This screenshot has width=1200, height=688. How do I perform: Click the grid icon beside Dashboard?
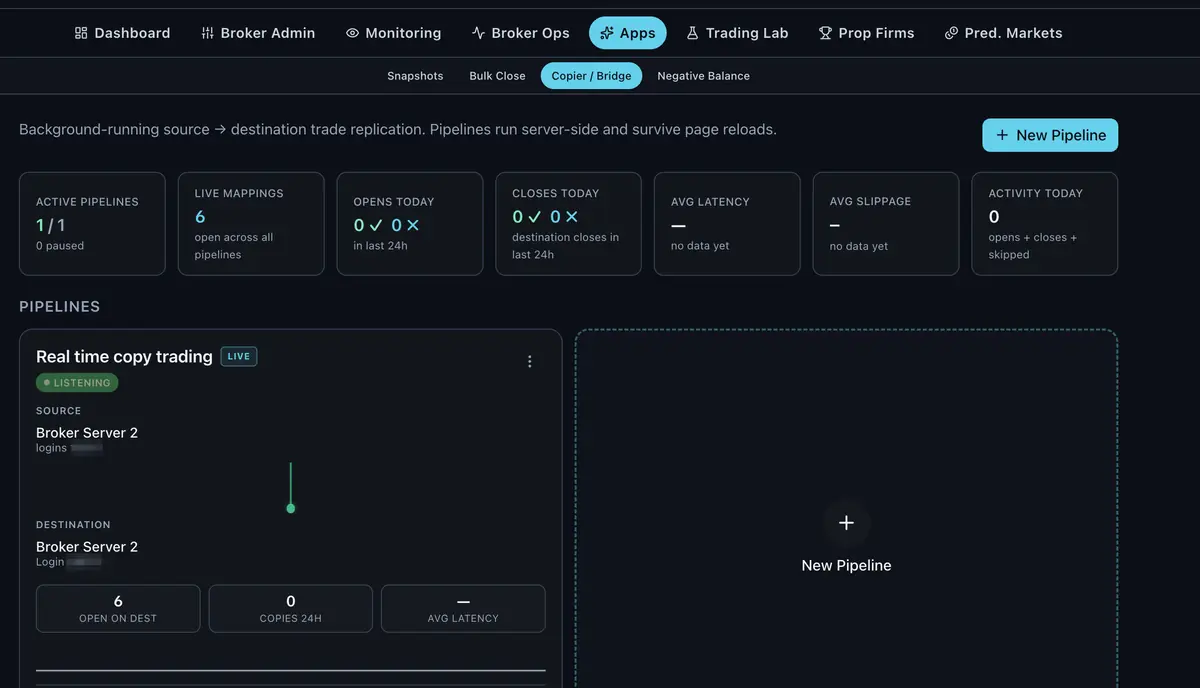(x=81, y=33)
